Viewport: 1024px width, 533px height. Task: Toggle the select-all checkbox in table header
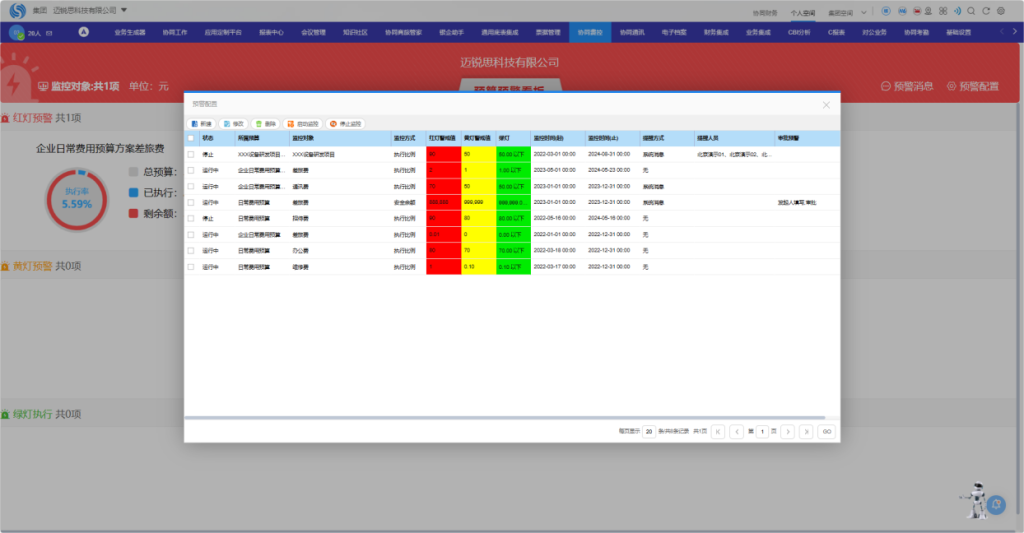[191, 138]
